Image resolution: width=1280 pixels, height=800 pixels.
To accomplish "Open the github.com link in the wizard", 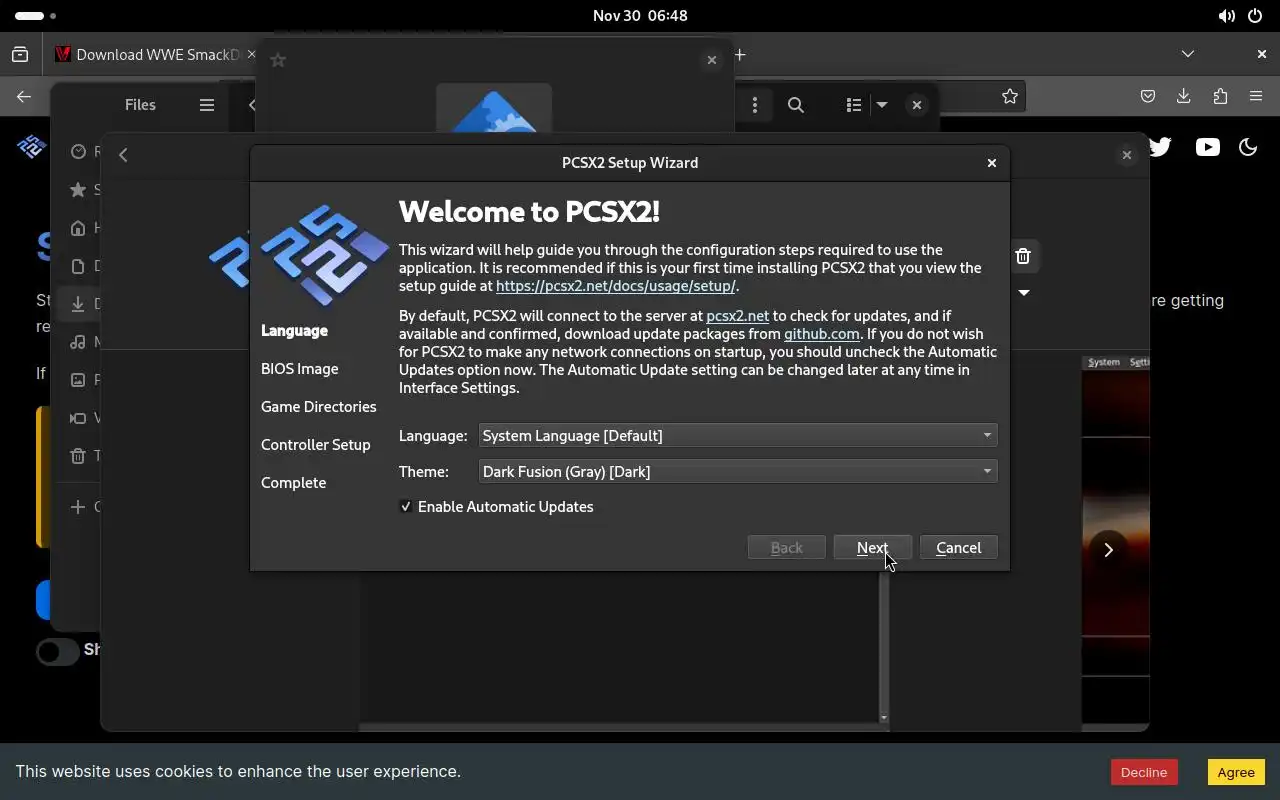I will [x=821, y=334].
